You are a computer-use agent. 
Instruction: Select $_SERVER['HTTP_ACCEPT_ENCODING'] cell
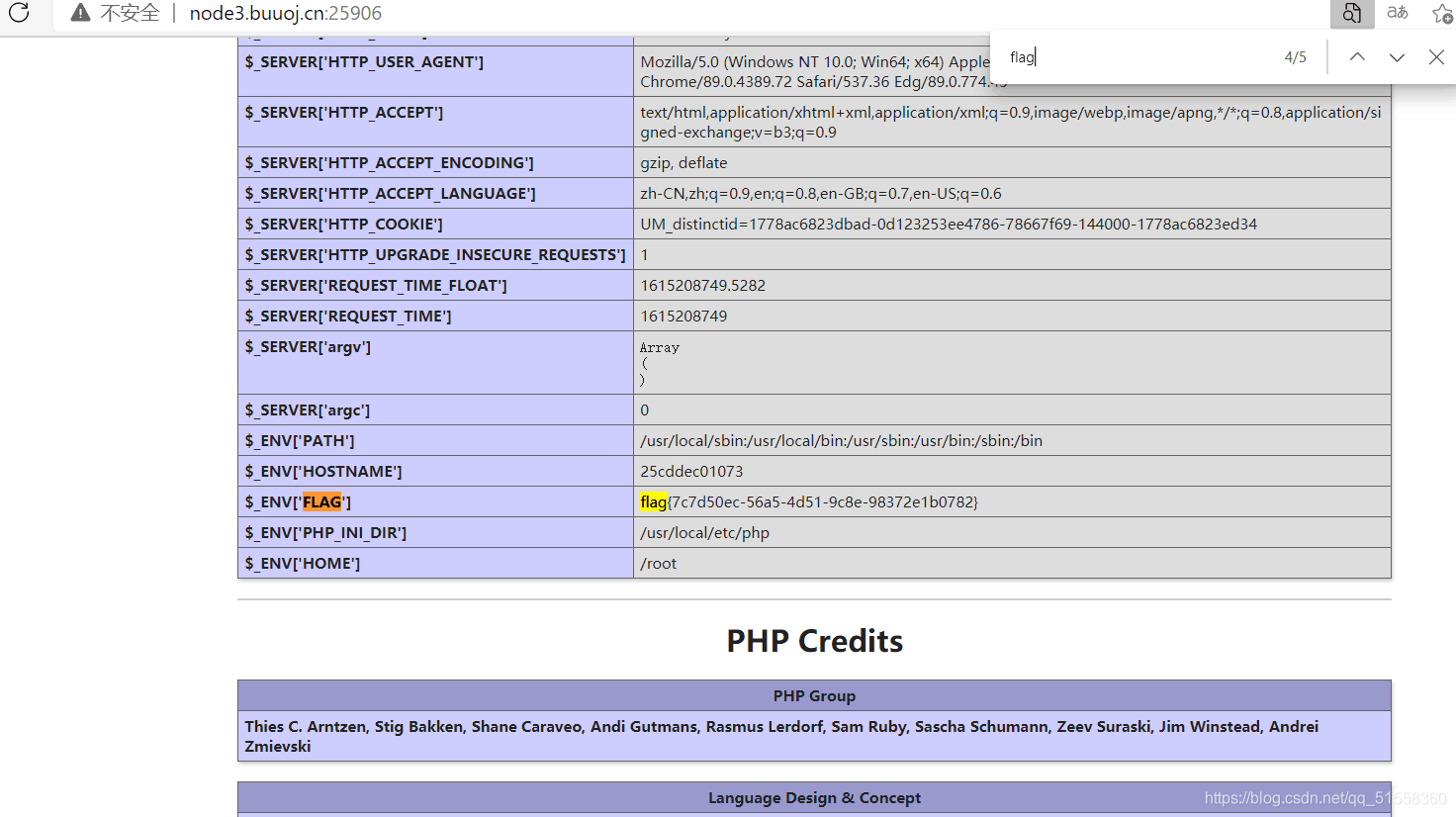(x=435, y=162)
